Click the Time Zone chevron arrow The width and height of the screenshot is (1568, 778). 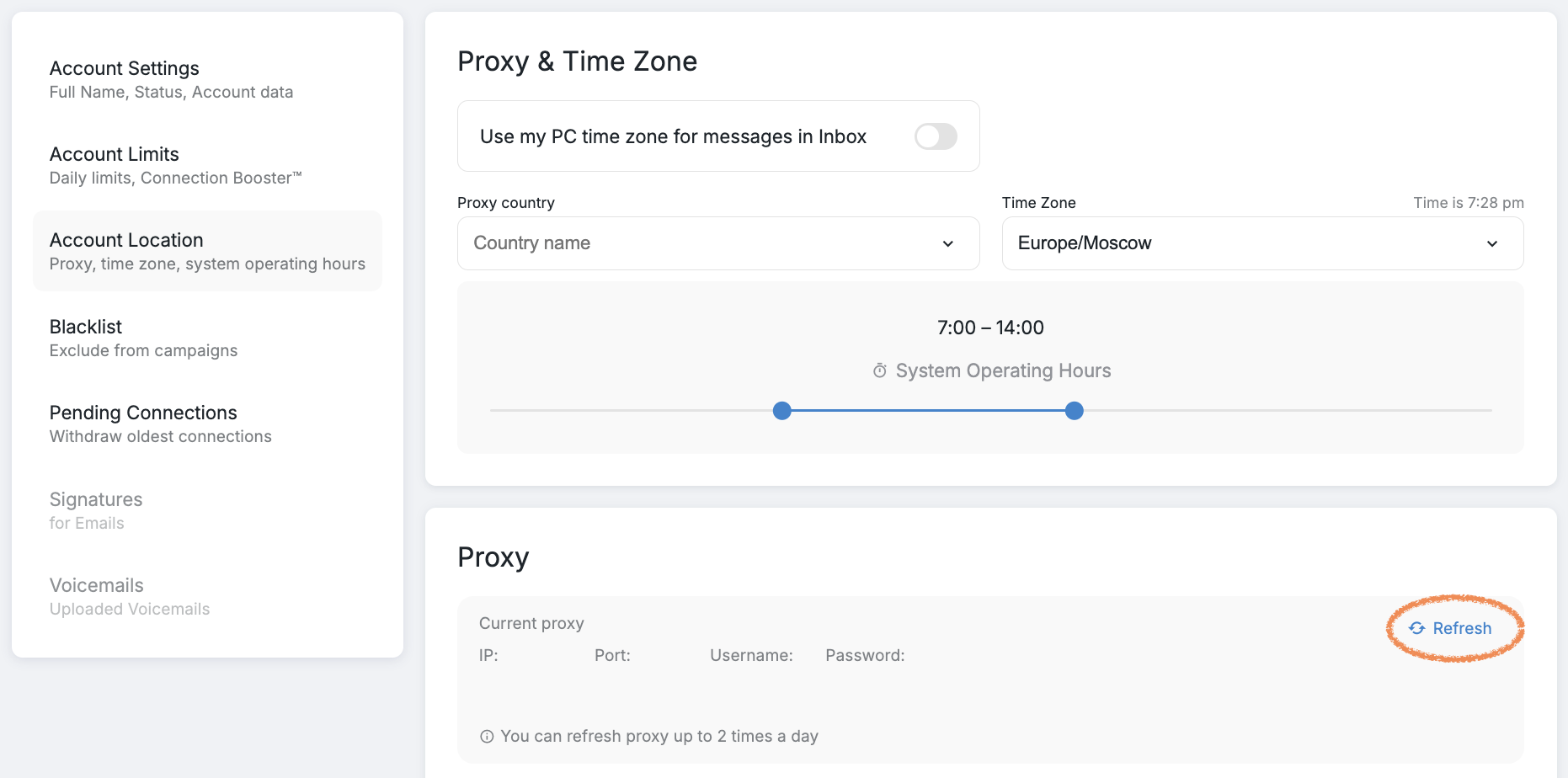[1492, 243]
